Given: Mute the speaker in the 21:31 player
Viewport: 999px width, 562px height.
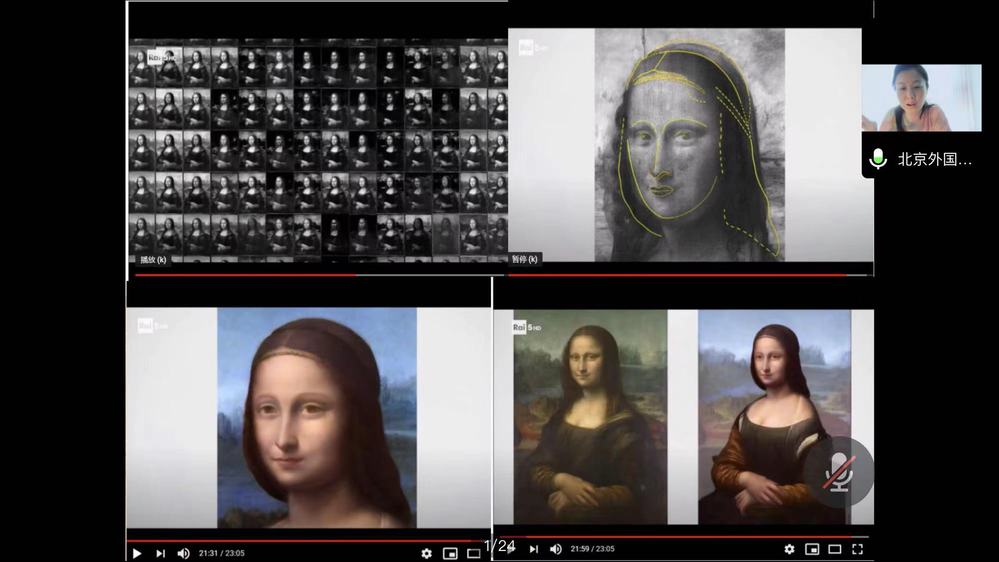Looking at the screenshot, I should (x=183, y=553).
